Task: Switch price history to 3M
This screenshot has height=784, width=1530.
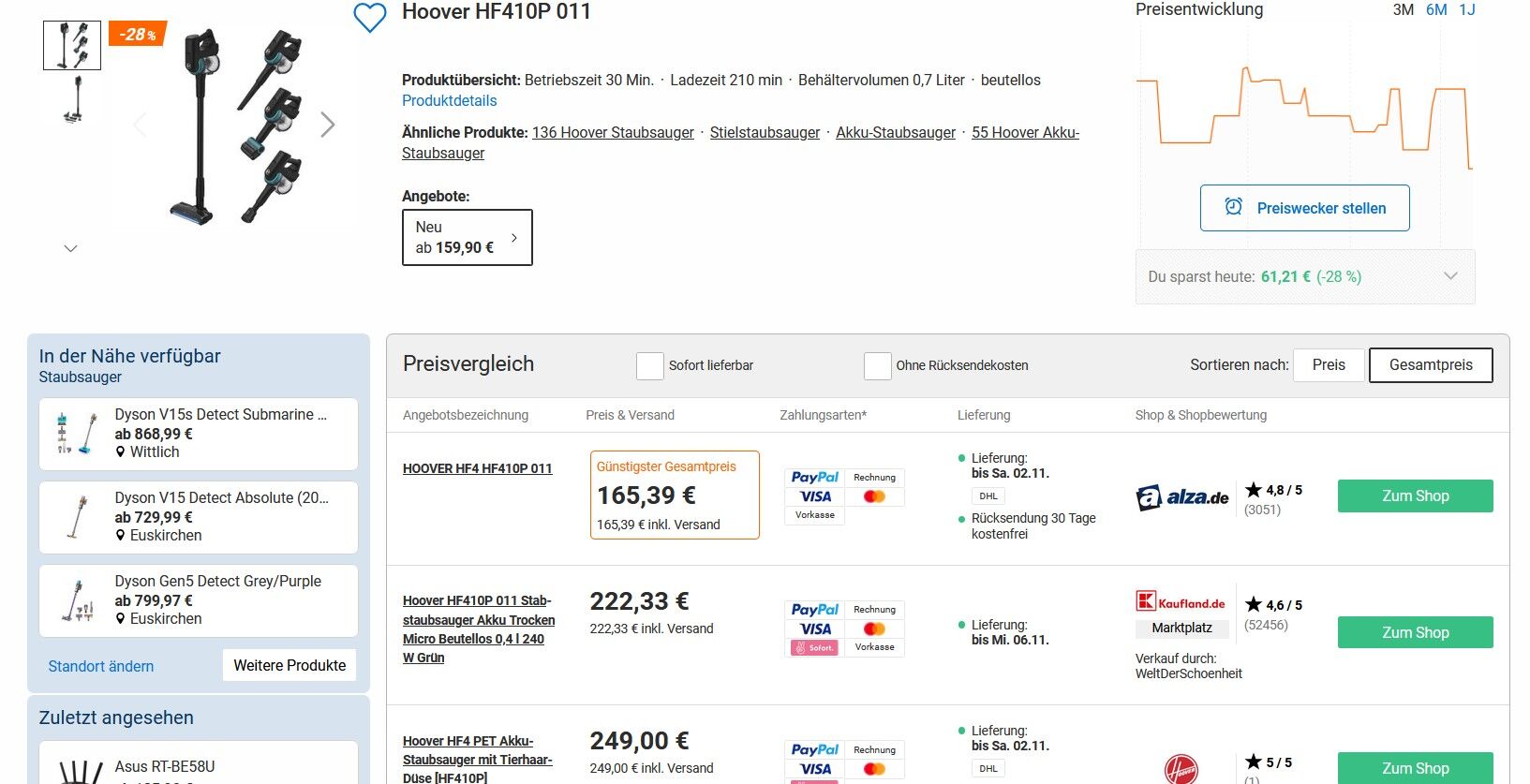Action: tap(1403, 9)
